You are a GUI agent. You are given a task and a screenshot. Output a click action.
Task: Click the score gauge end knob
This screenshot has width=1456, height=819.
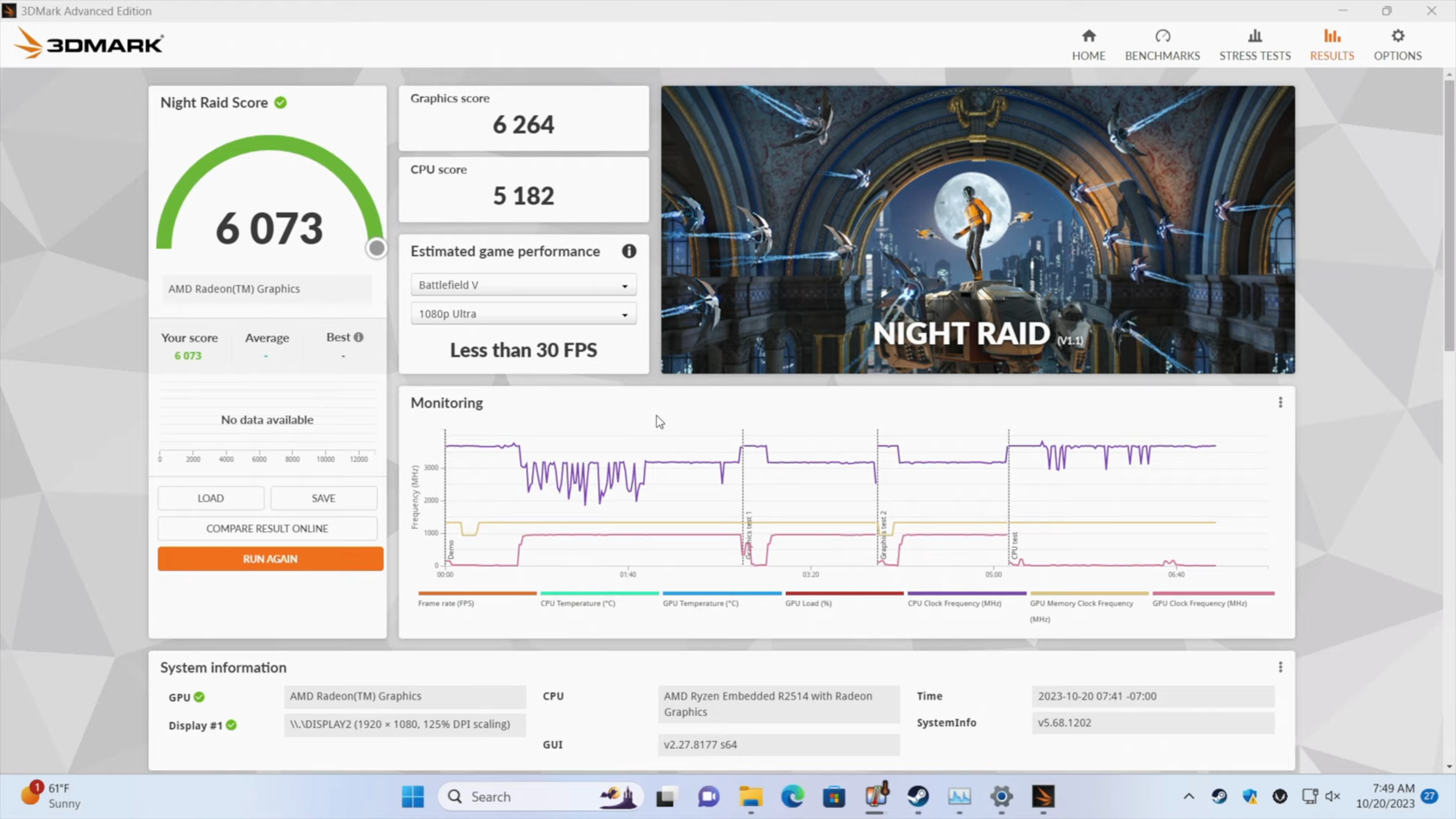click(x=376, y=249)
